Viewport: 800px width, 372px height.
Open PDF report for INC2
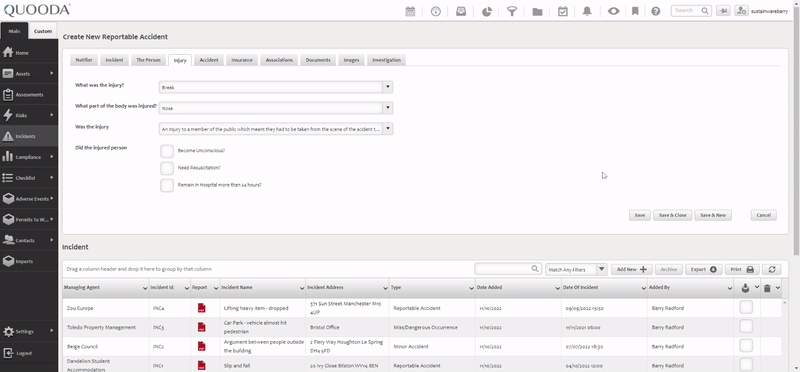point(202,346)
